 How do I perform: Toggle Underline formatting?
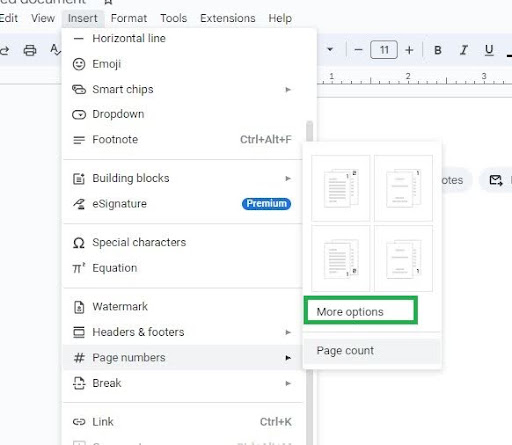tap(489, 50)
